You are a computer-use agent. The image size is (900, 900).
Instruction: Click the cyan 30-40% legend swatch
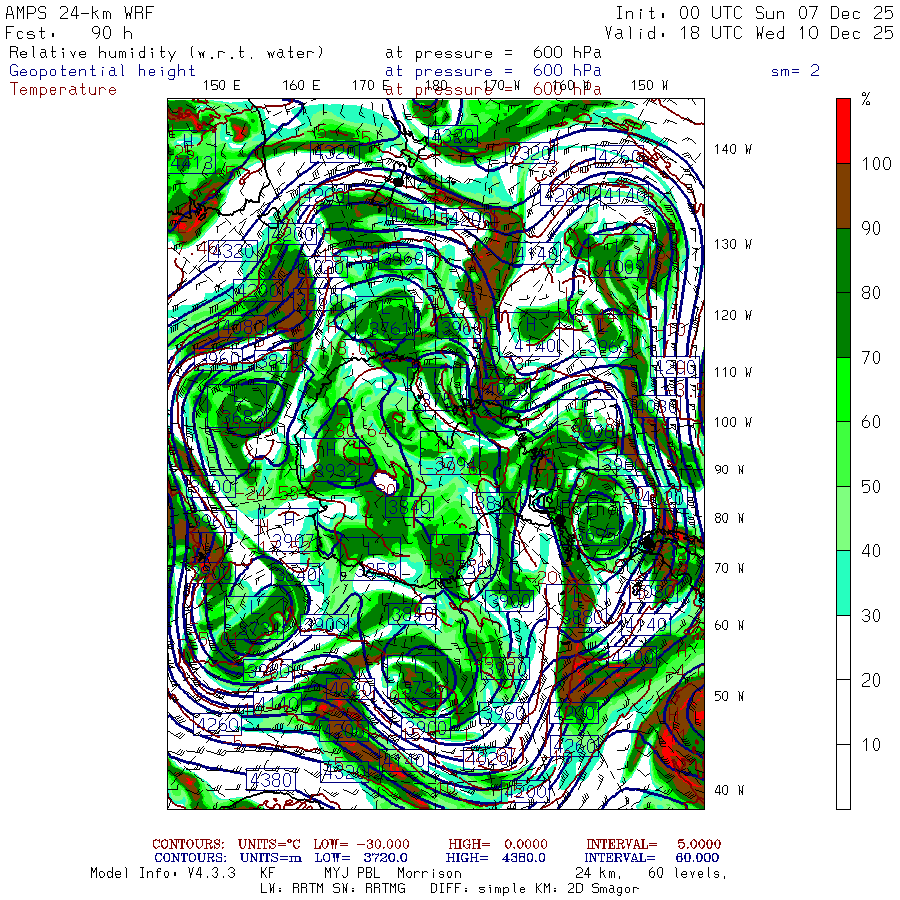(x=843, y=583)
